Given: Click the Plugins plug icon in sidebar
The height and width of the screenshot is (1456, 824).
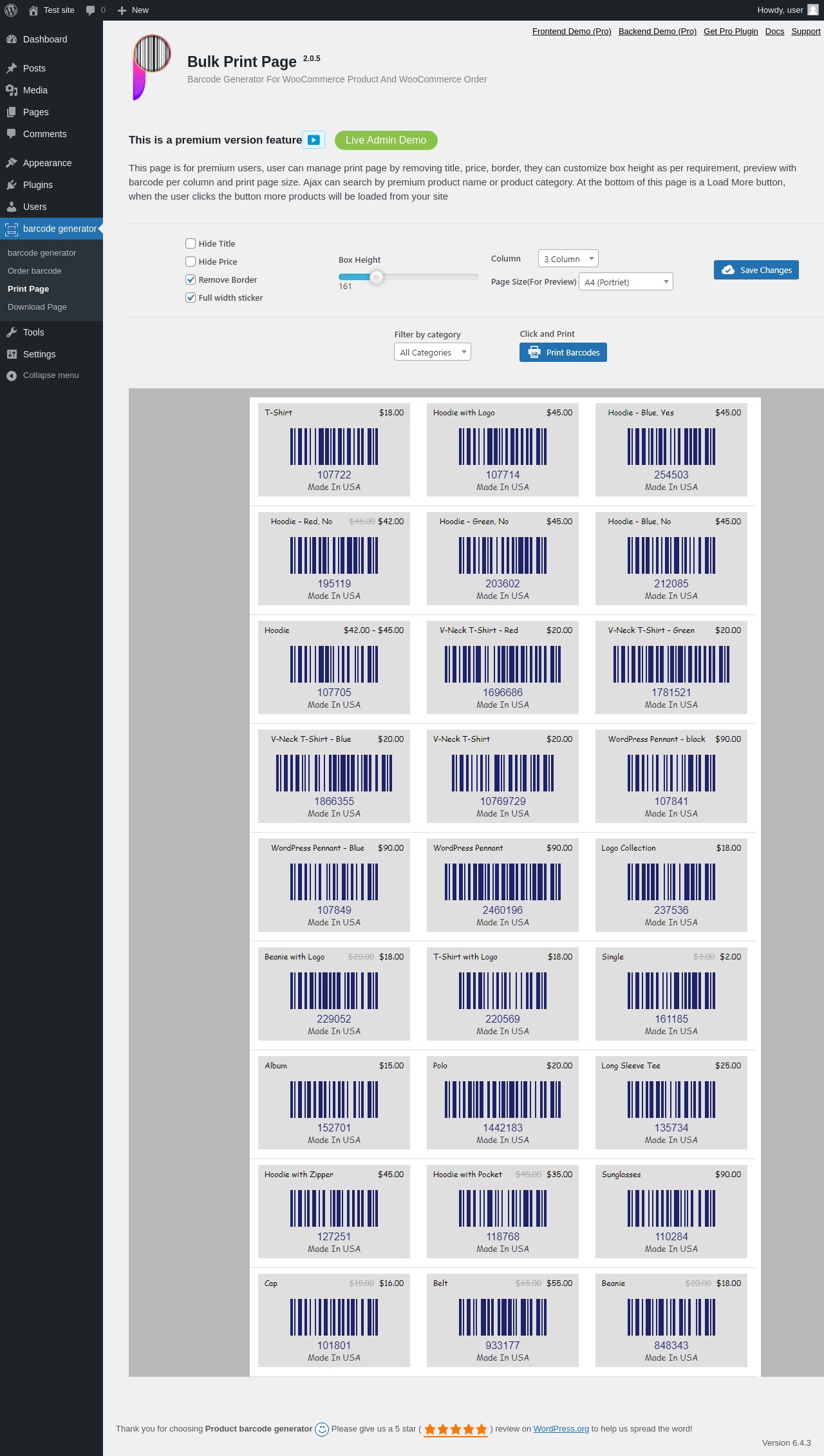Looking at the screenshot, I should [12, 185].
